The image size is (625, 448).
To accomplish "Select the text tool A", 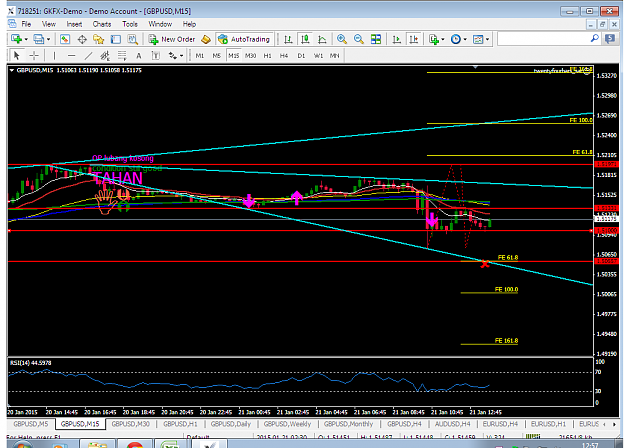I will [x=139, y=55].
